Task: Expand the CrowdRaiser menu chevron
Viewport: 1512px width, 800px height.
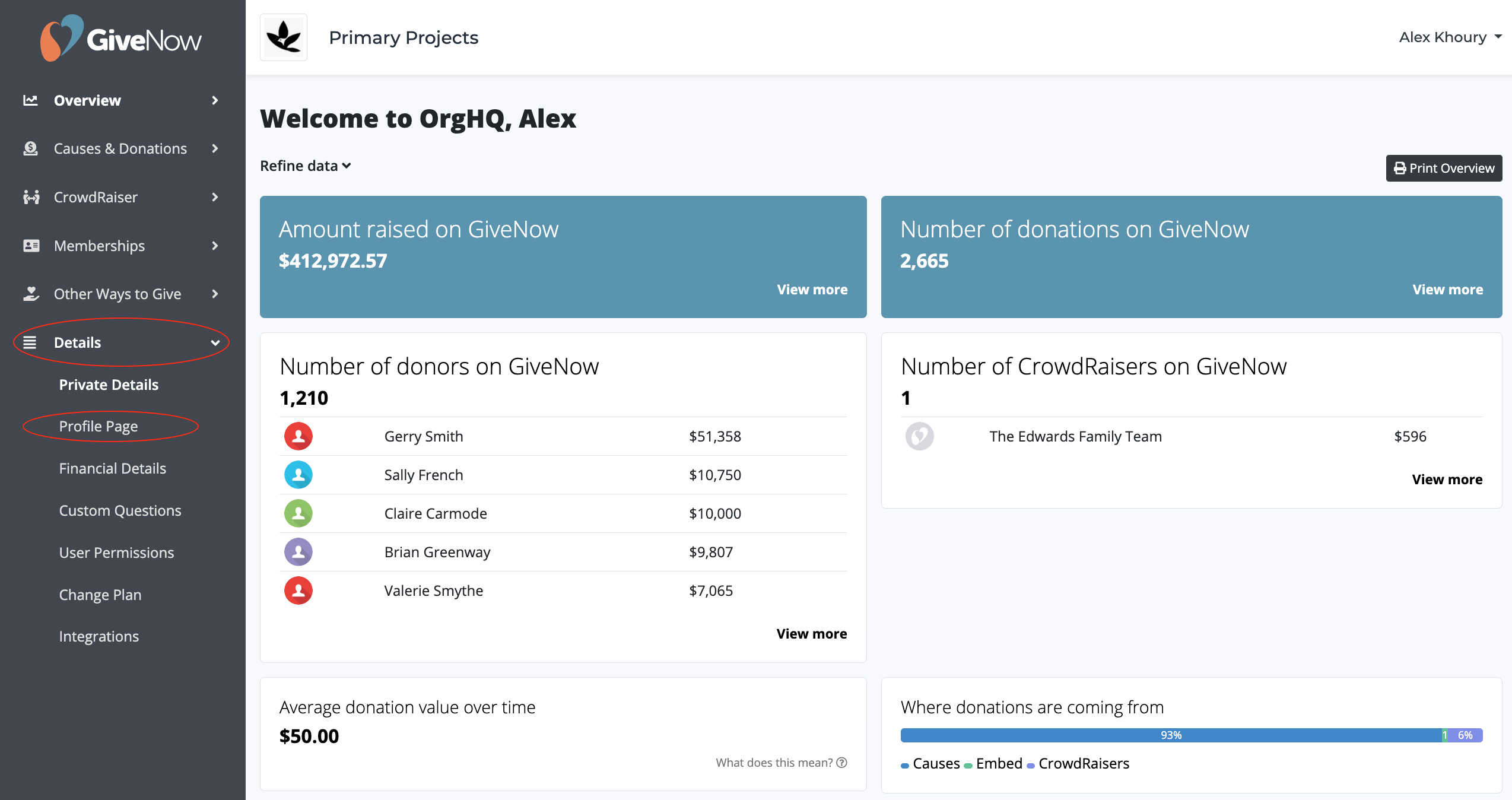Action: point(215,197)
